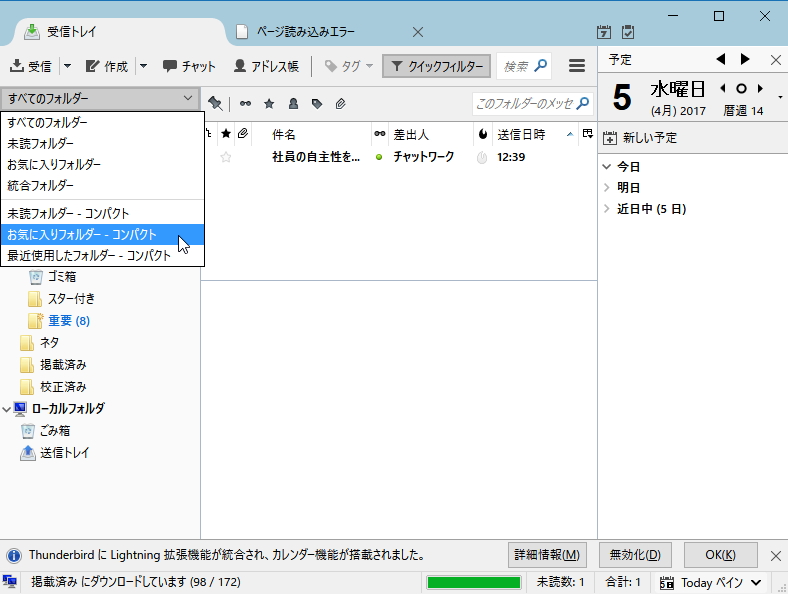Sort by the junk flame column header
This screenshot has height=594, width=788.
(x=483, y=134)
